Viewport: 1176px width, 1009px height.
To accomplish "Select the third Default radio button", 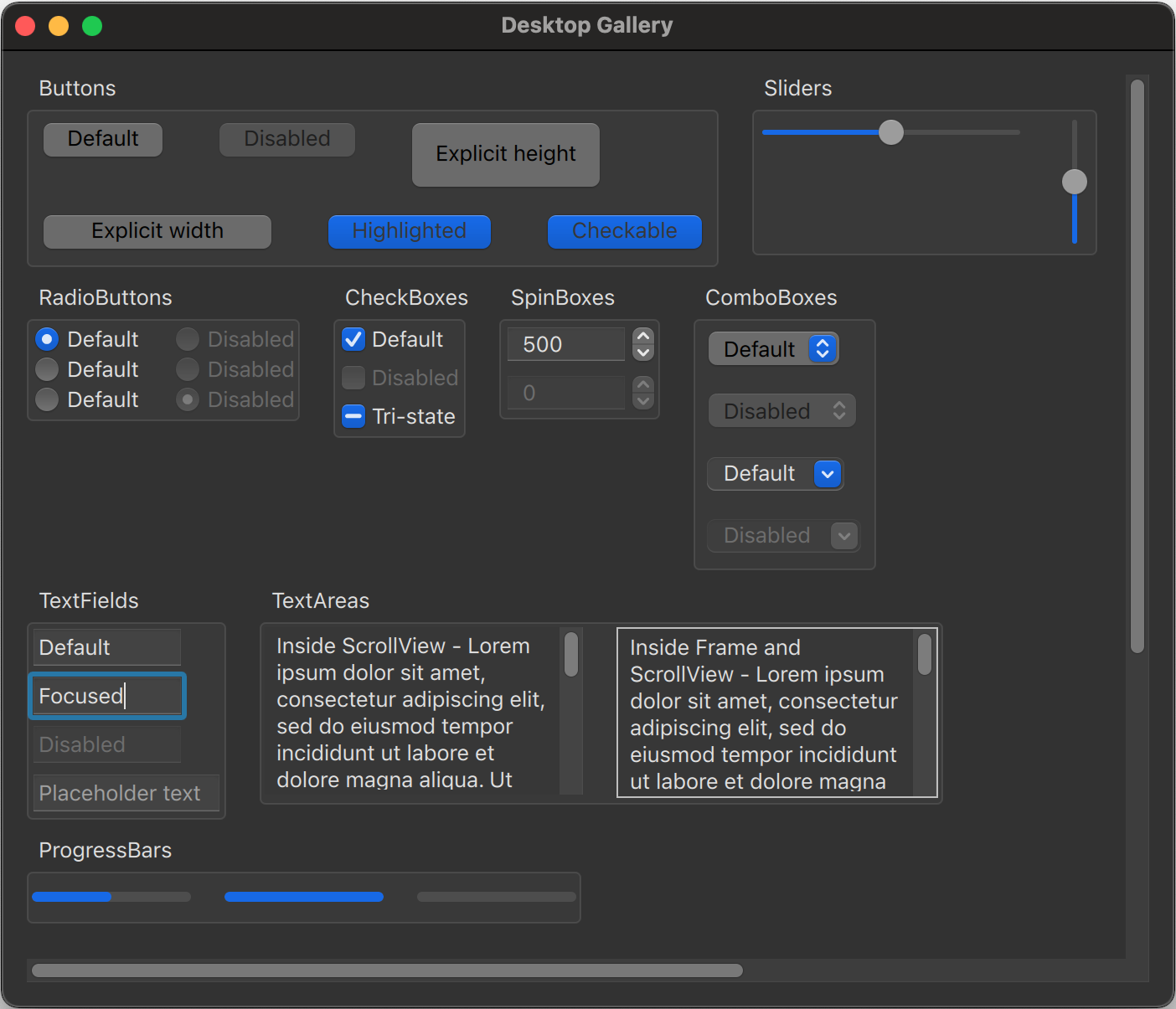I will tap(48, 399).
